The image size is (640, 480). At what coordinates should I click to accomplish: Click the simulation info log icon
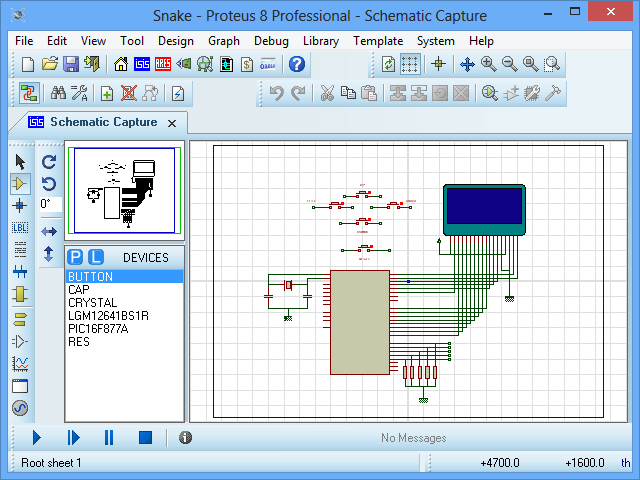(x=185, y=438)
